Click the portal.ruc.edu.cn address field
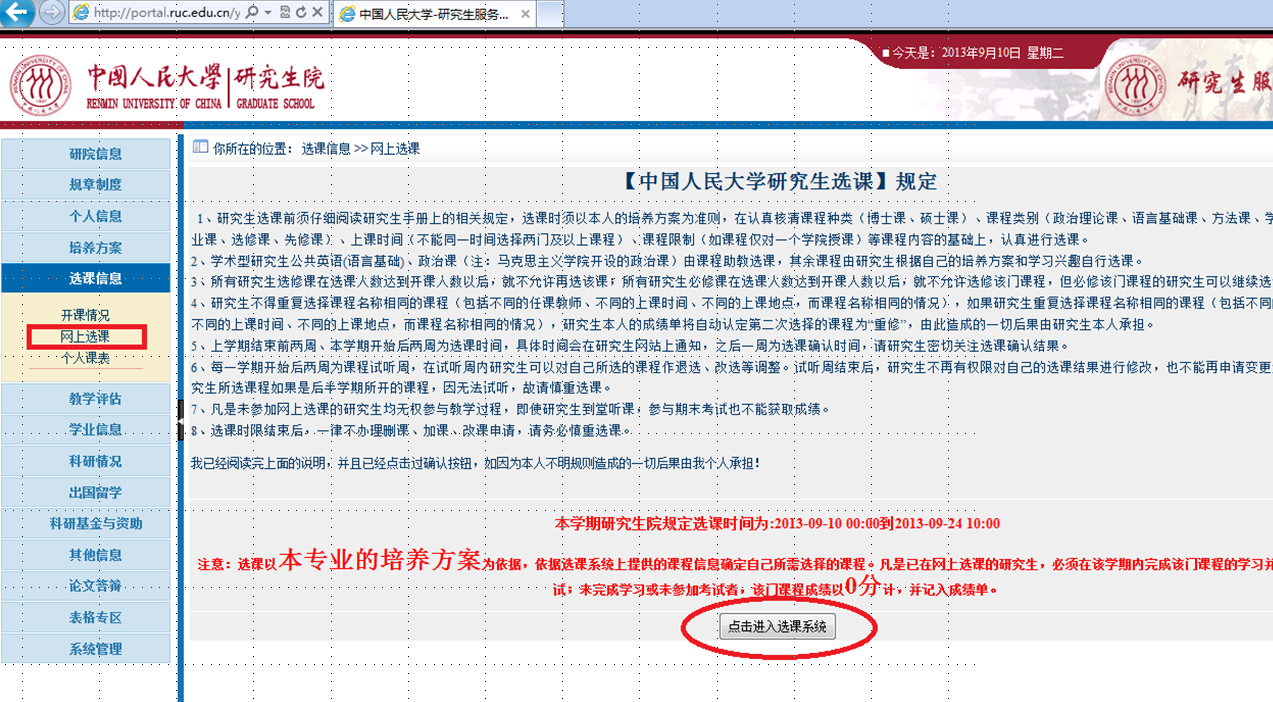This screenshot has height=702, width=1273. tap(167, 13)
